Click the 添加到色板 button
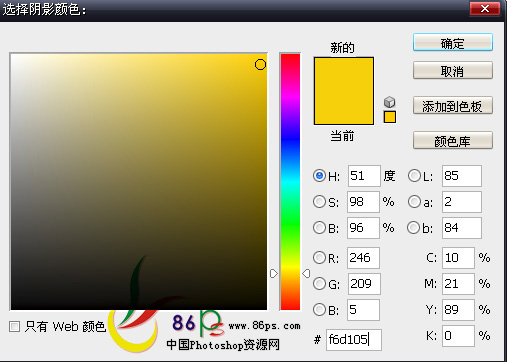 point(453,106)
